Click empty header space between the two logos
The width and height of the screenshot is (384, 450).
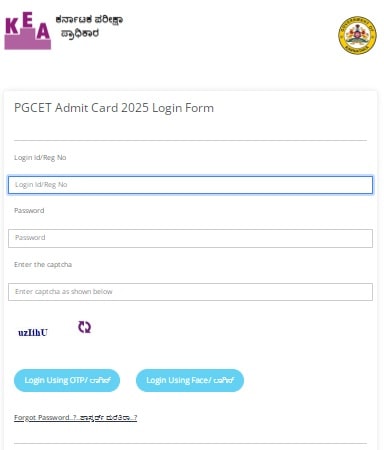tap(230, 33)
